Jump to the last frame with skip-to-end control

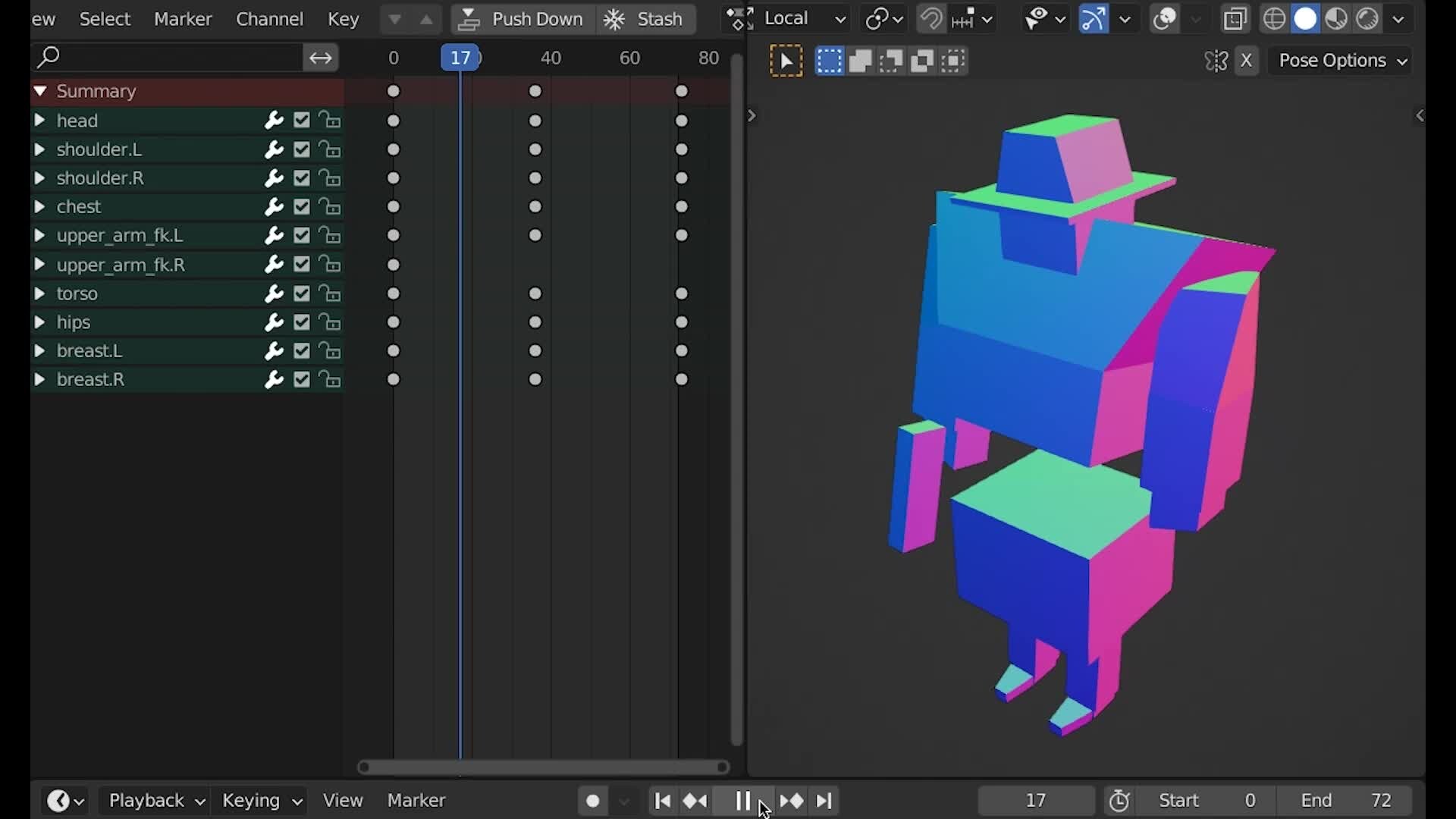click(x=824, y=801)
